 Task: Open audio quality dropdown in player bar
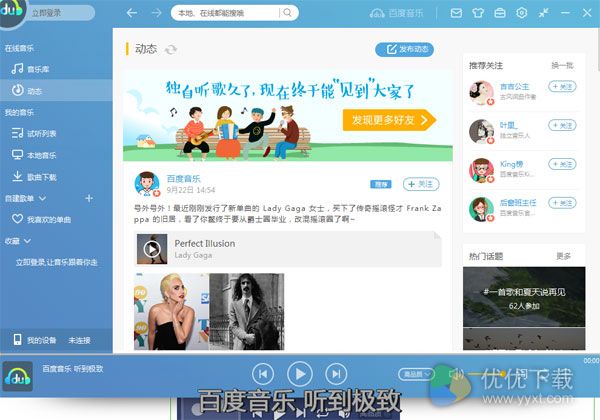coord(416,374)
